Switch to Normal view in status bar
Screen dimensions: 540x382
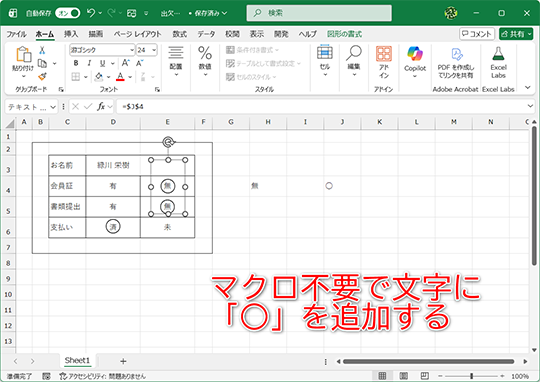(382, 375)
